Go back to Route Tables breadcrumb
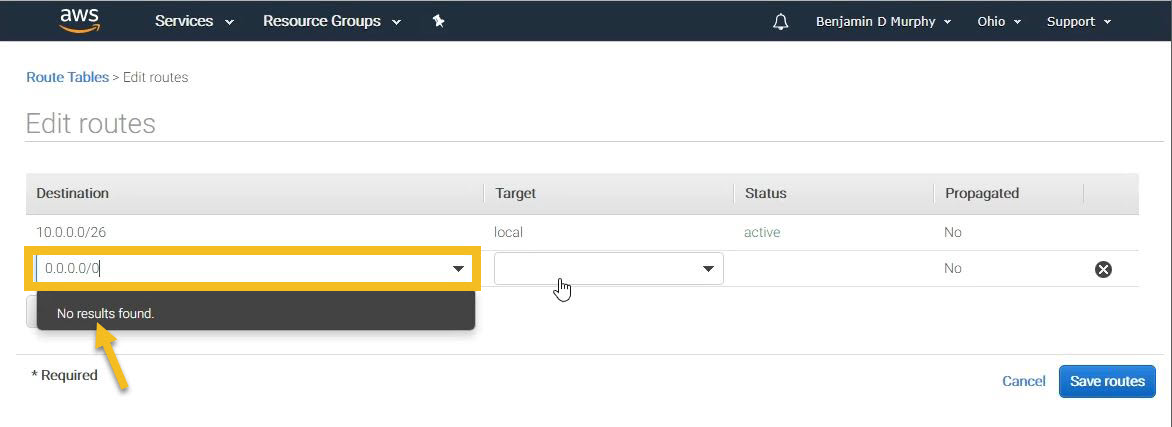Viewport: 1172px width, 427px height. tap(67, 77)
